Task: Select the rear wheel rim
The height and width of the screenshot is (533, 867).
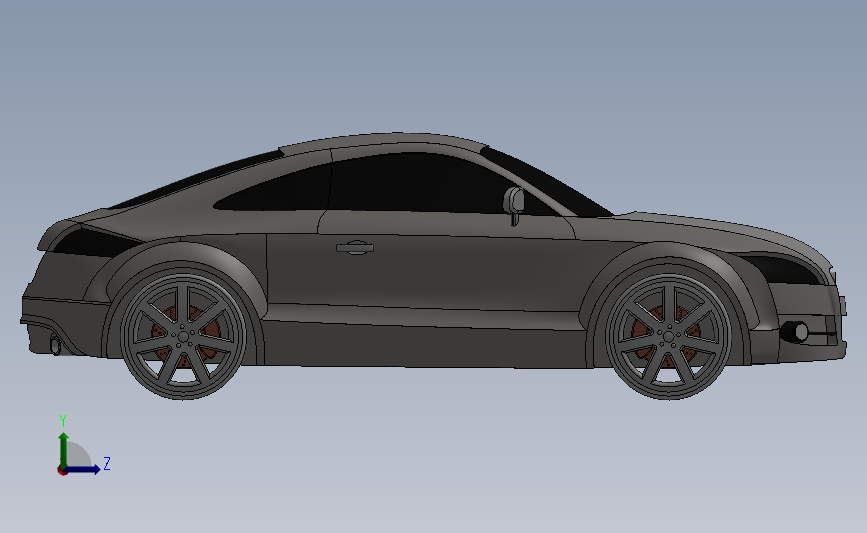Action: tap(183, 335)
